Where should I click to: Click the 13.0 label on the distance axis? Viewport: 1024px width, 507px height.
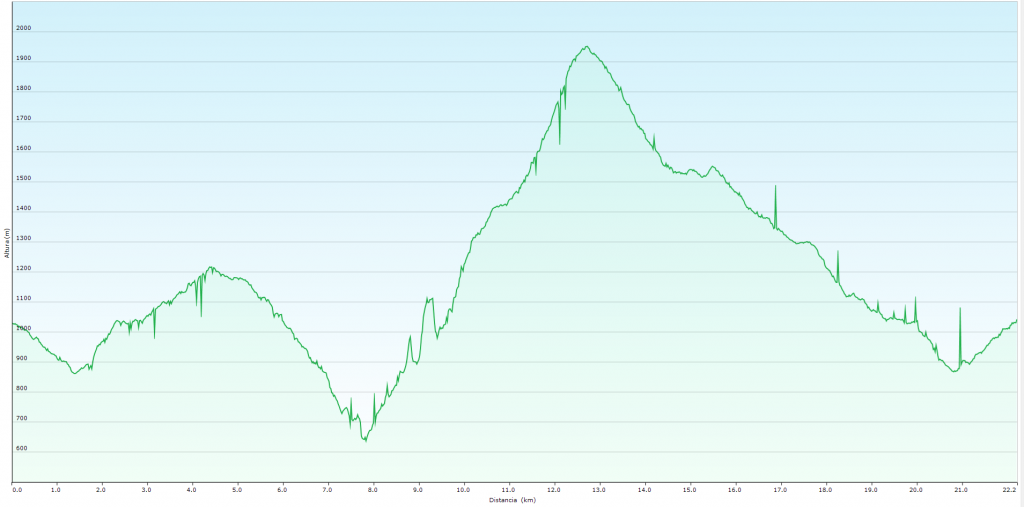pos(599,489)
